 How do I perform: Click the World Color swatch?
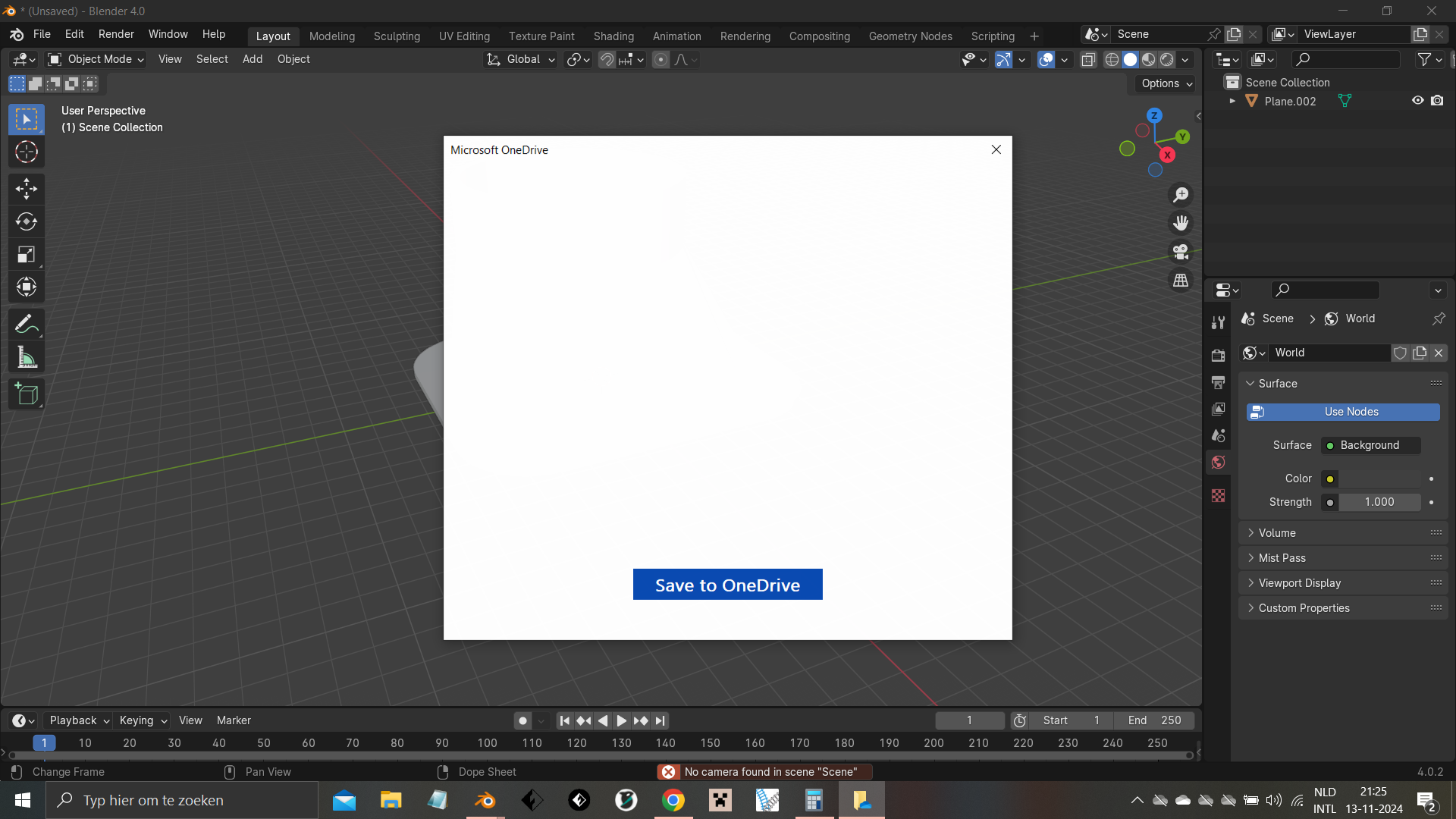[1380, 479]
